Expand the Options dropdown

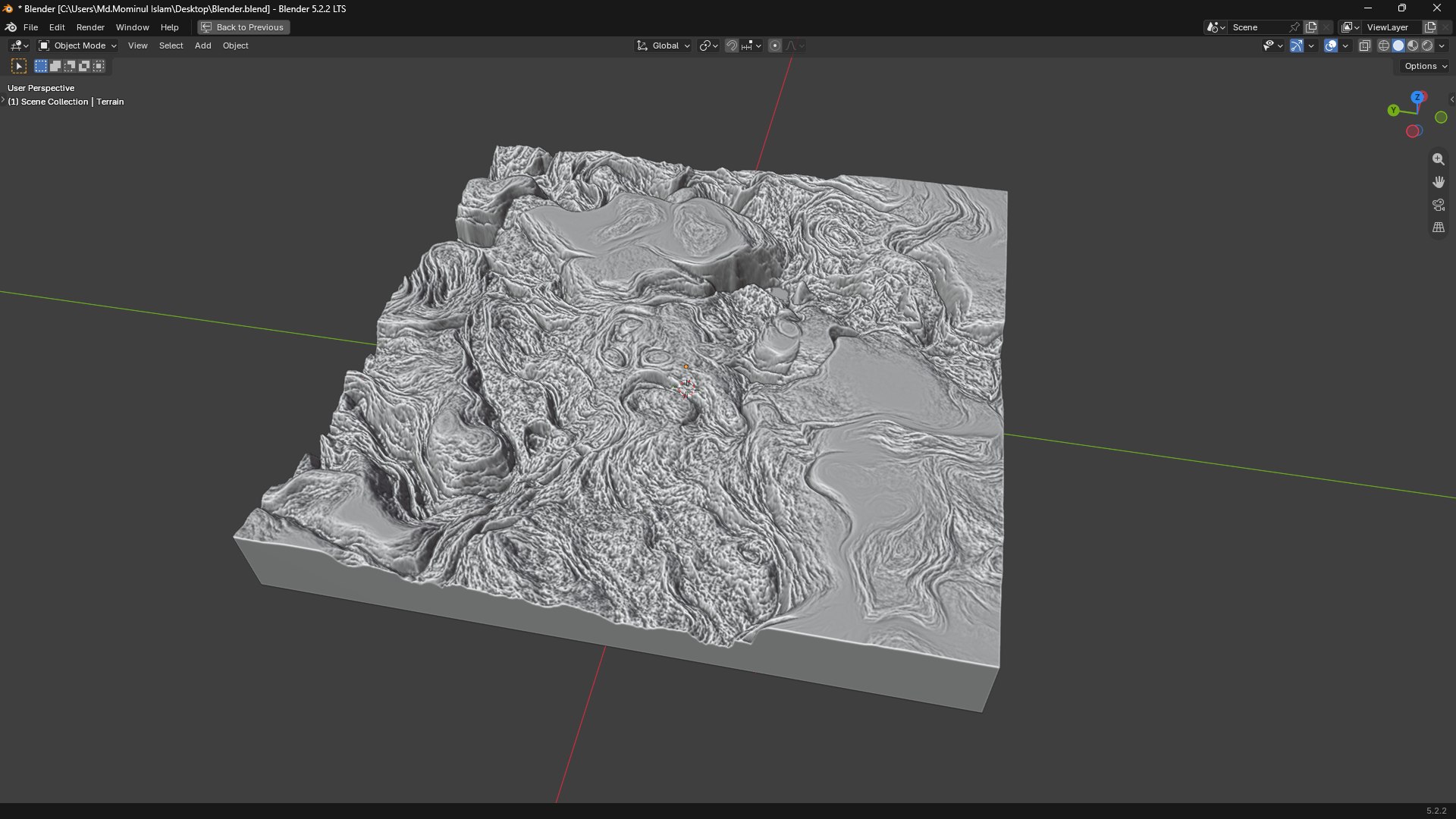[x=1426, y=67]
